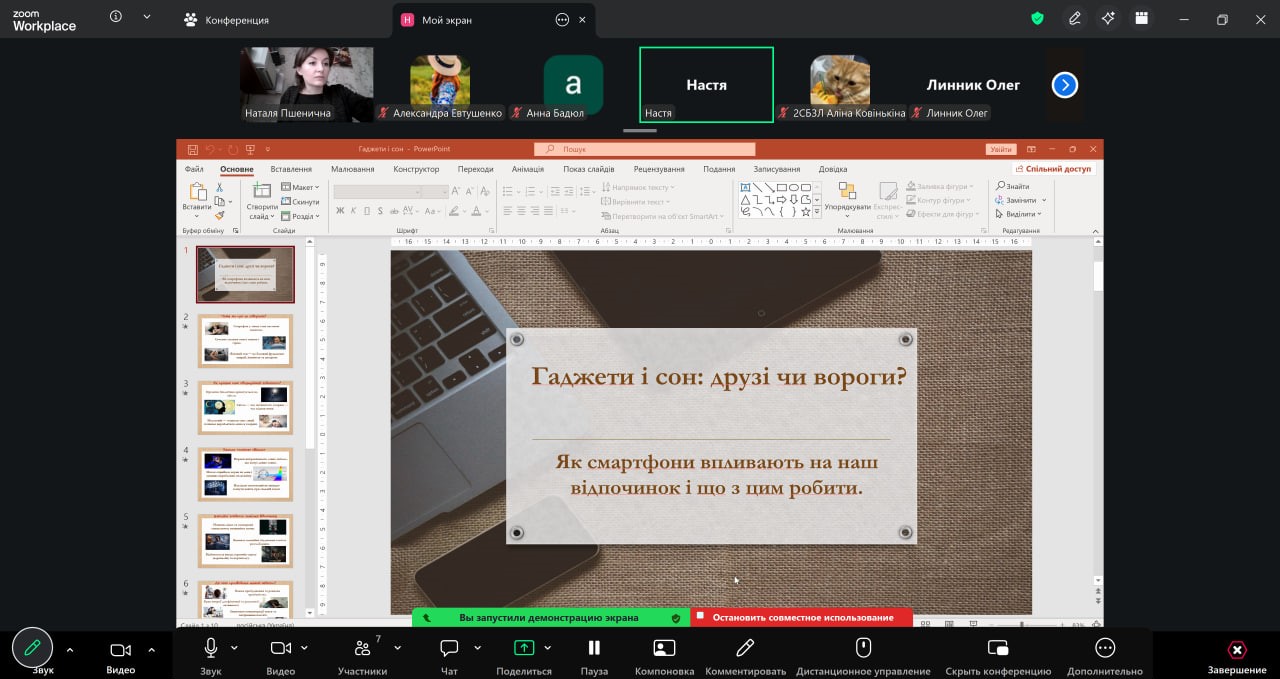Toggle camera with the Видео button
The height and width of the screenshot is (679, 1280).
pyautogui.click(x=281, y=648)
